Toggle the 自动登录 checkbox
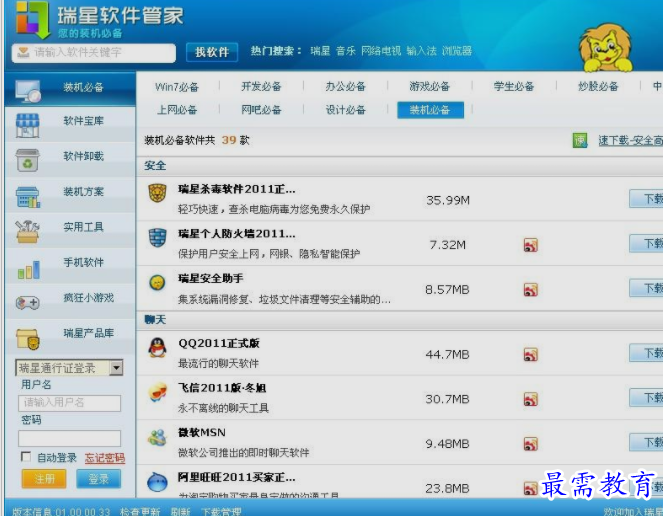The width and height of the screenshot is (663, 516). 26,457
